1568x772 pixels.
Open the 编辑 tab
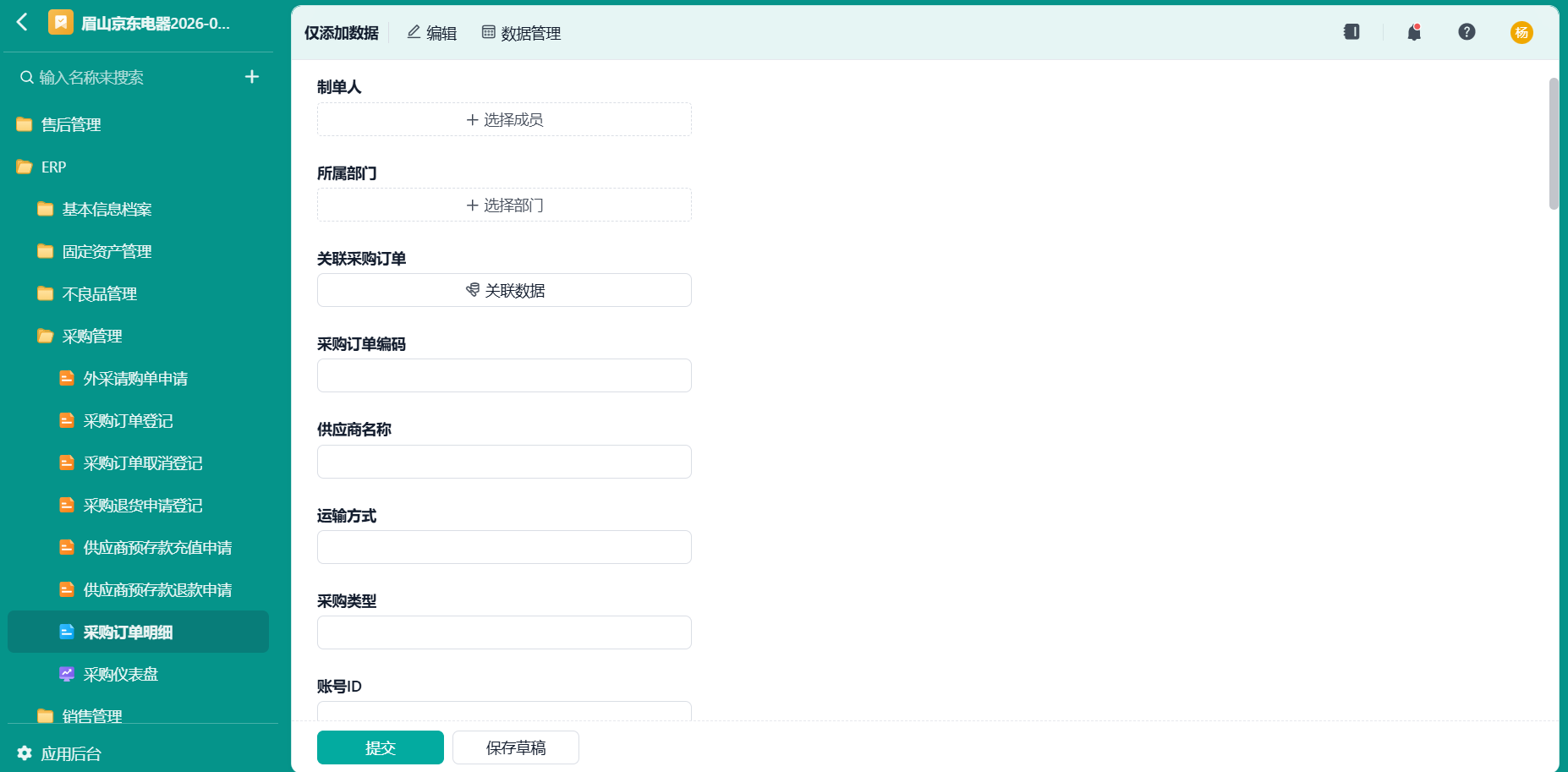point(432,33)
